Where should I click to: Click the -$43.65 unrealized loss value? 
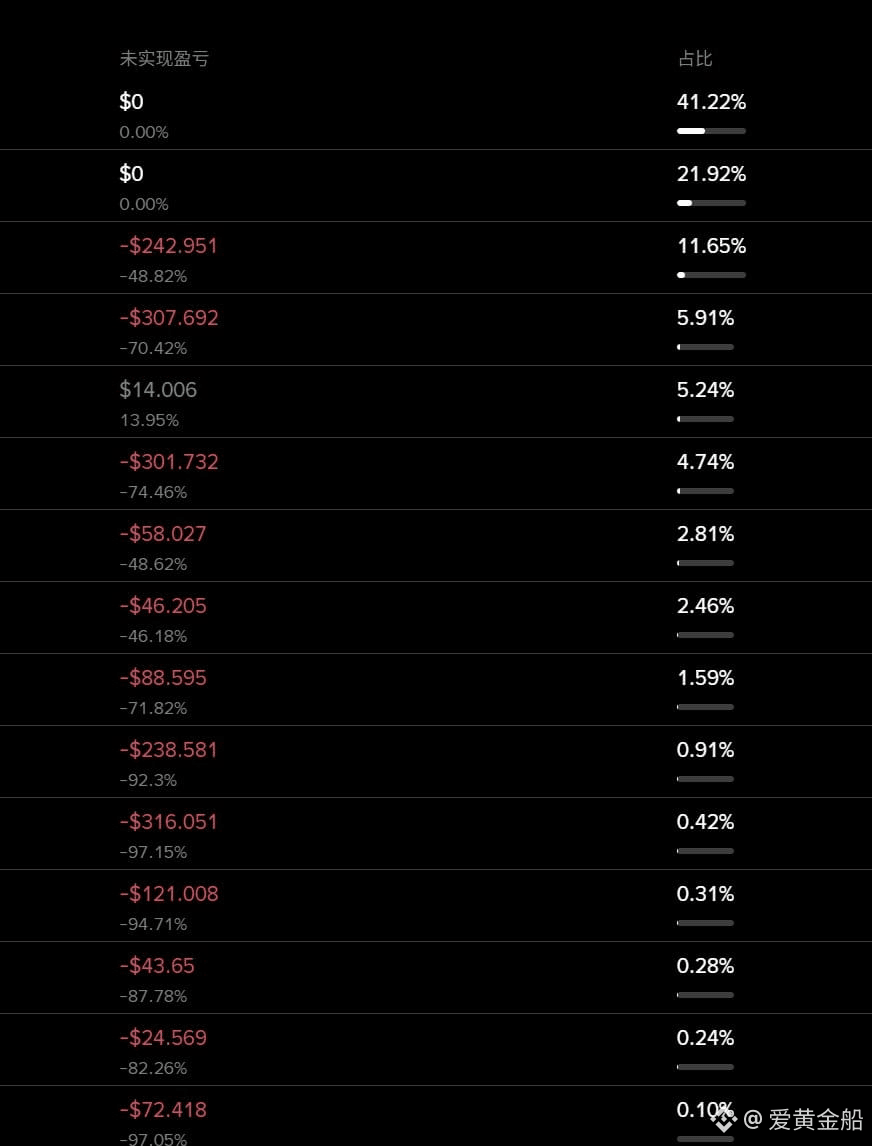(156, 966)
